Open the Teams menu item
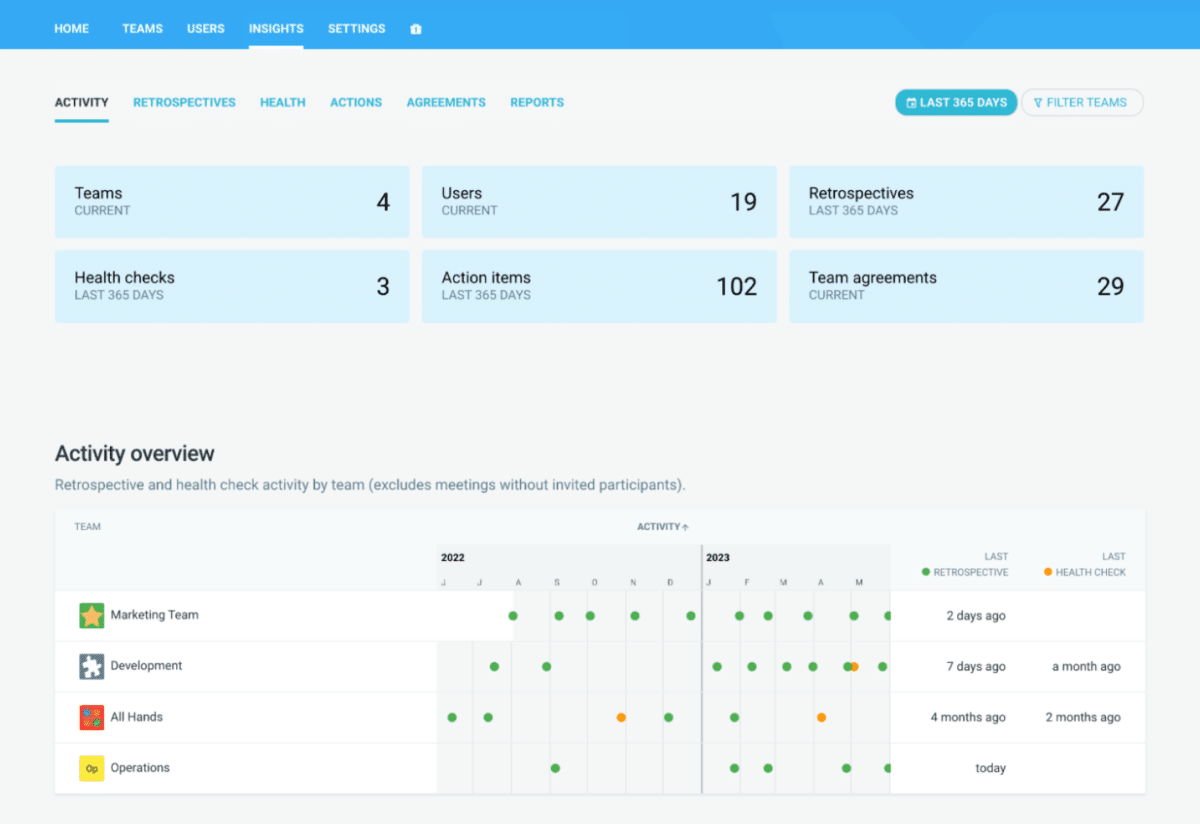Viewport: 1200px width, 824px height. pyautogui.click(x=142, y=29)
